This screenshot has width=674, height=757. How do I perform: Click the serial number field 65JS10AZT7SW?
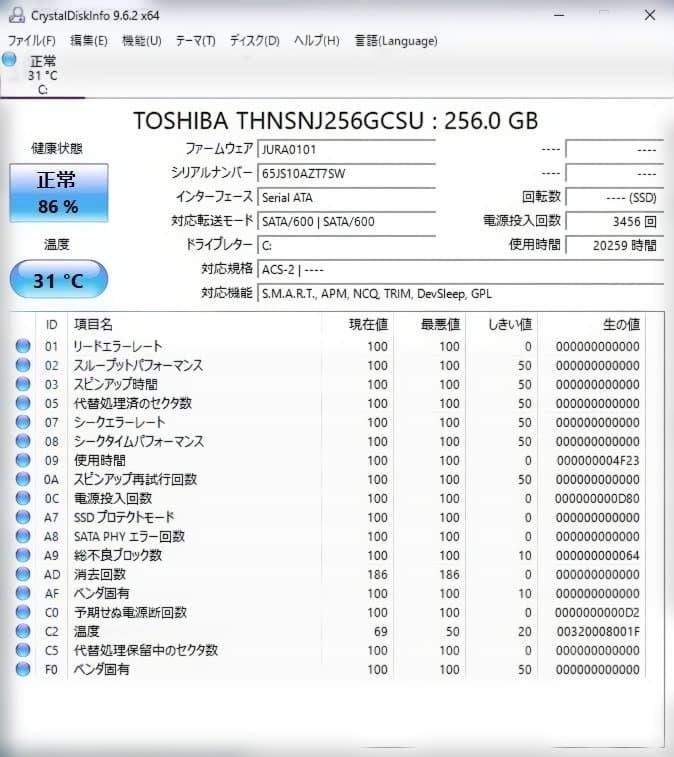click(347, 173)
